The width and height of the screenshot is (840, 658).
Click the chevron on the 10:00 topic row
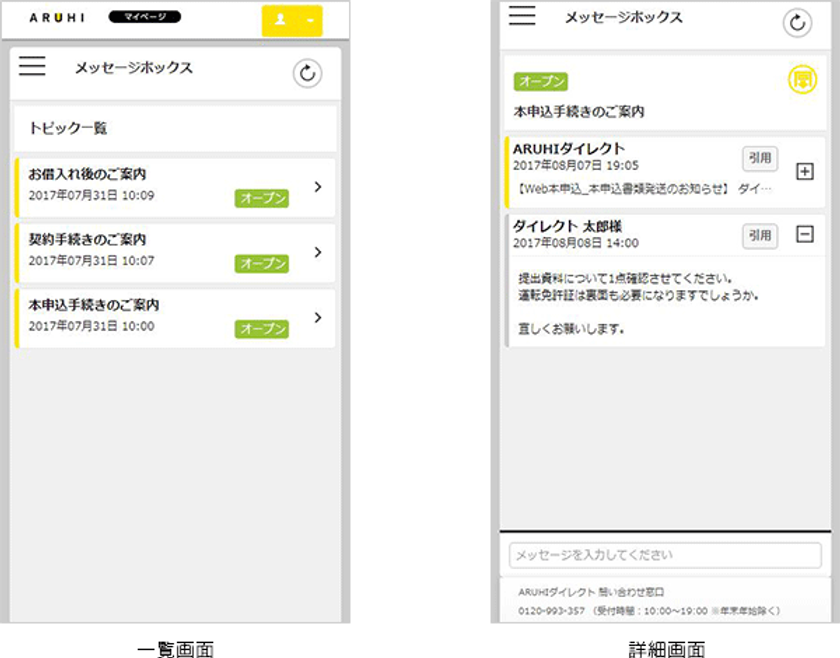(318, 317)
